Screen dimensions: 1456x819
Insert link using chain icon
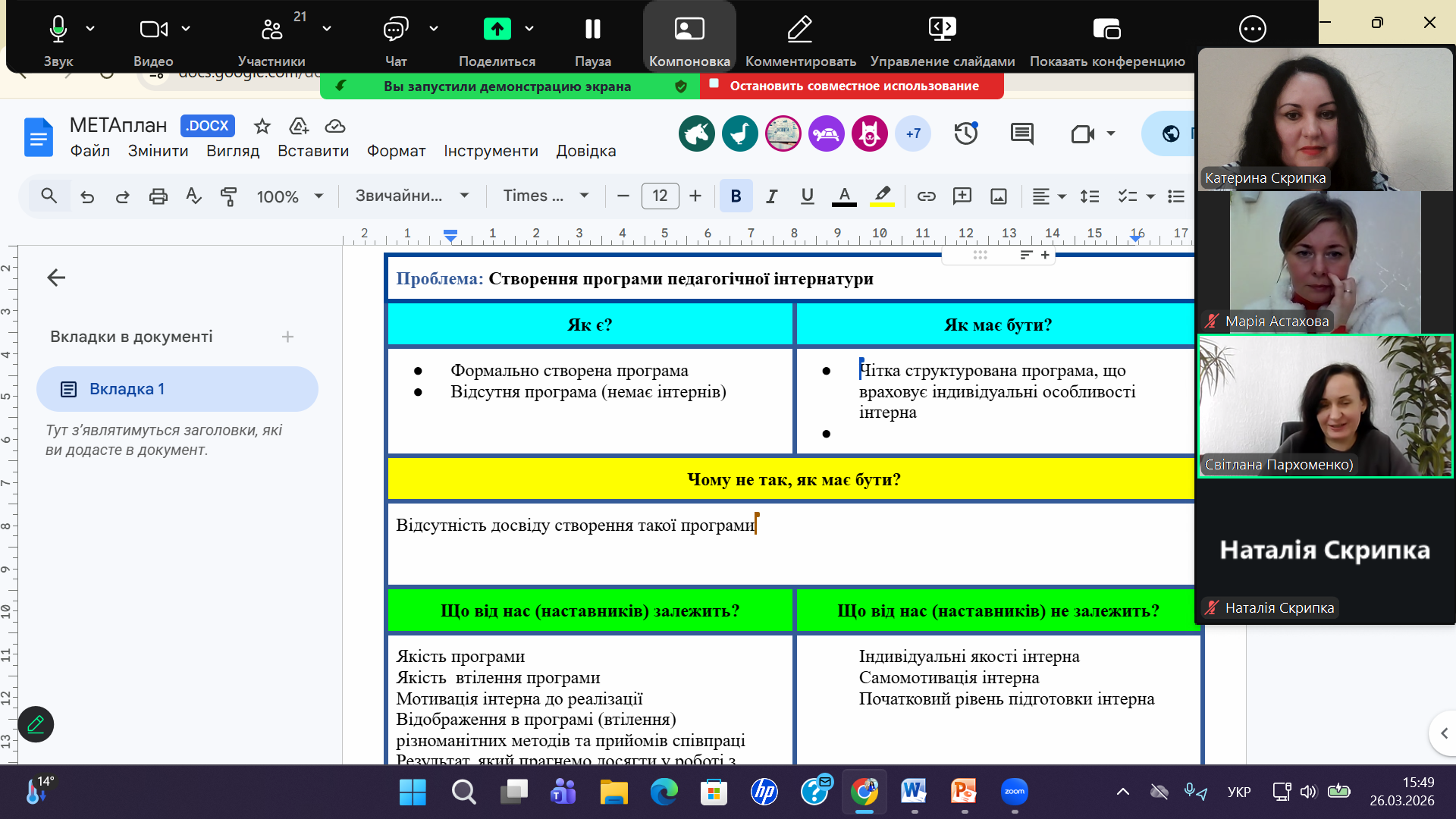[x=926, y=196]
